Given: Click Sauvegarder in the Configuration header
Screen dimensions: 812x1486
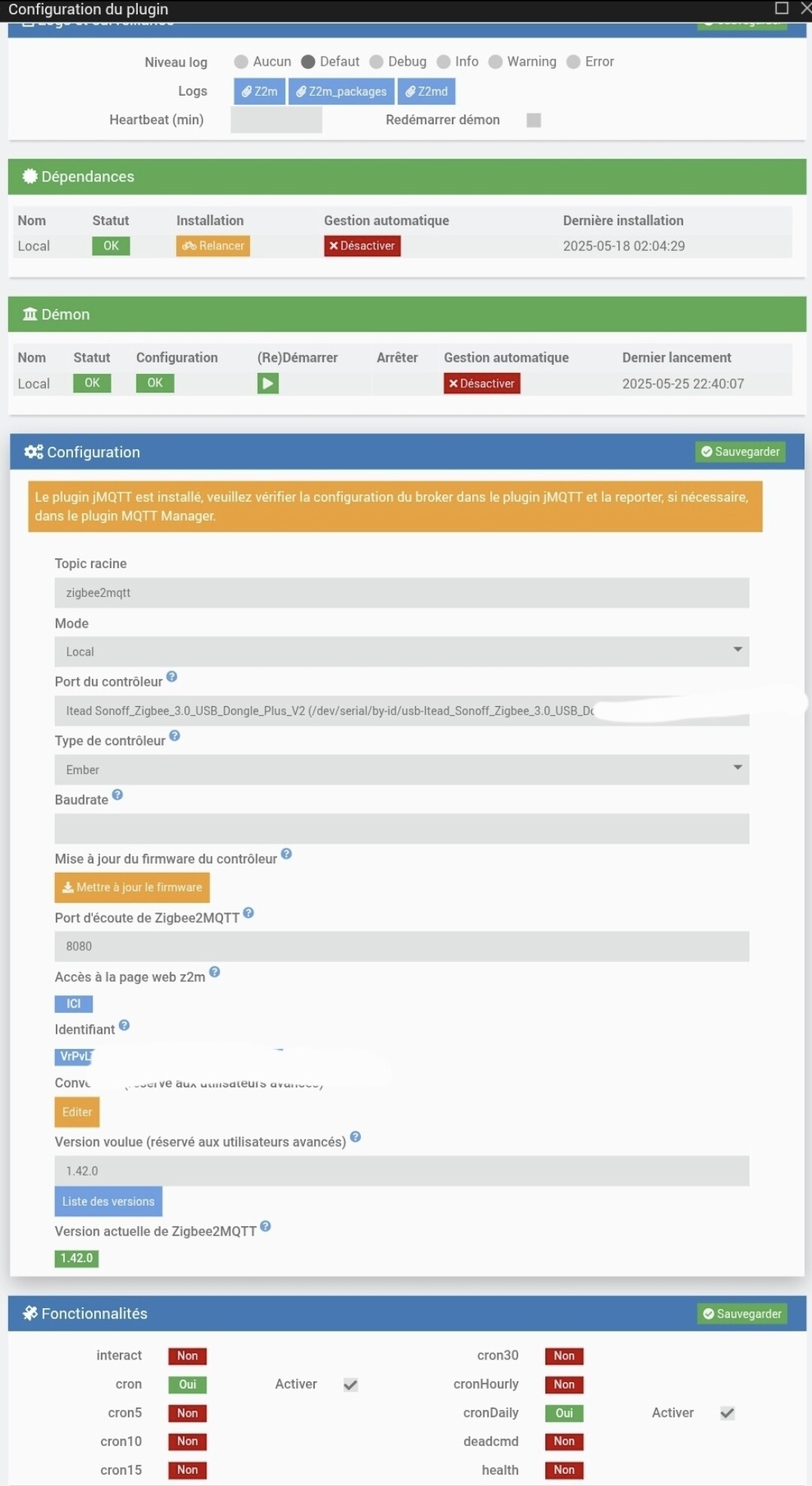Looking at the screenshot, I should point(740,451).
